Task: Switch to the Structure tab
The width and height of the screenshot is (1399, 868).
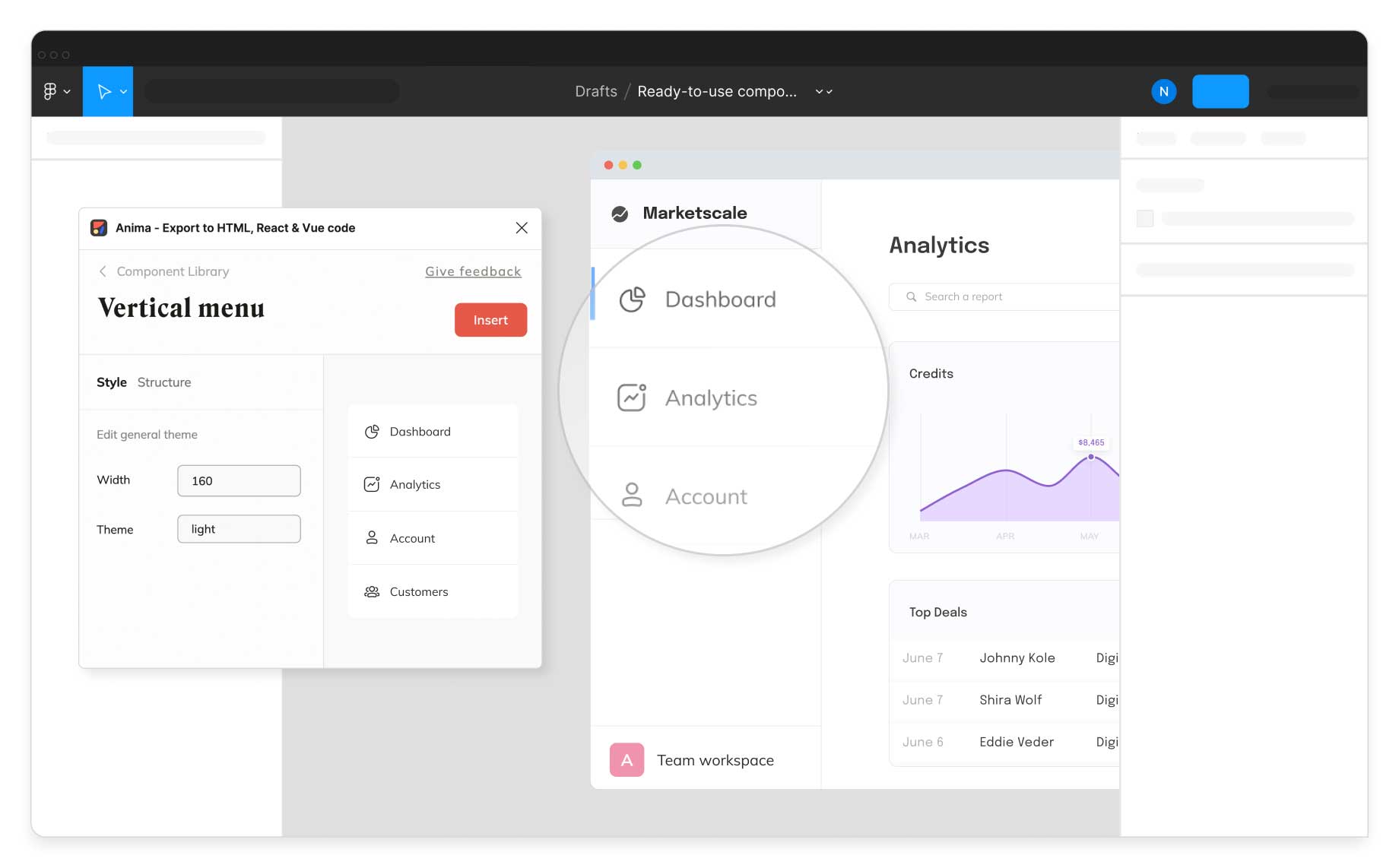Action: [164, 382]
